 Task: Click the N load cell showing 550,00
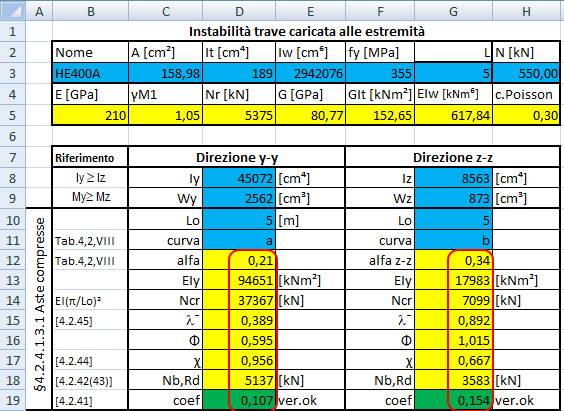pos(526,73)
